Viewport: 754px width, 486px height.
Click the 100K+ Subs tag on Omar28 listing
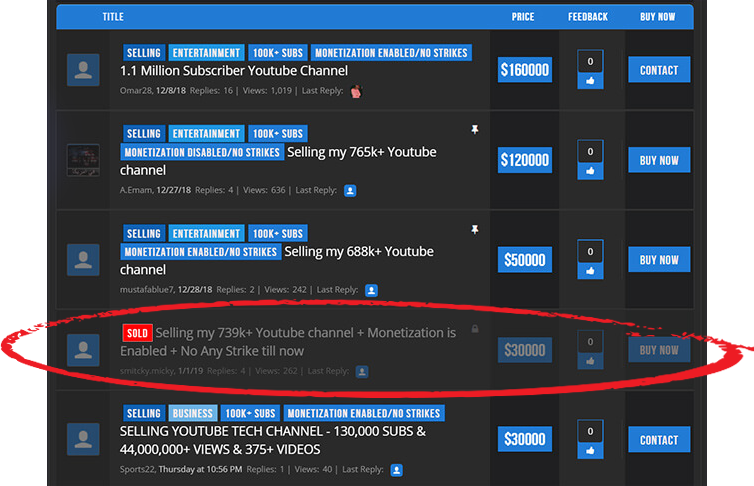click(x=278, y=53)
